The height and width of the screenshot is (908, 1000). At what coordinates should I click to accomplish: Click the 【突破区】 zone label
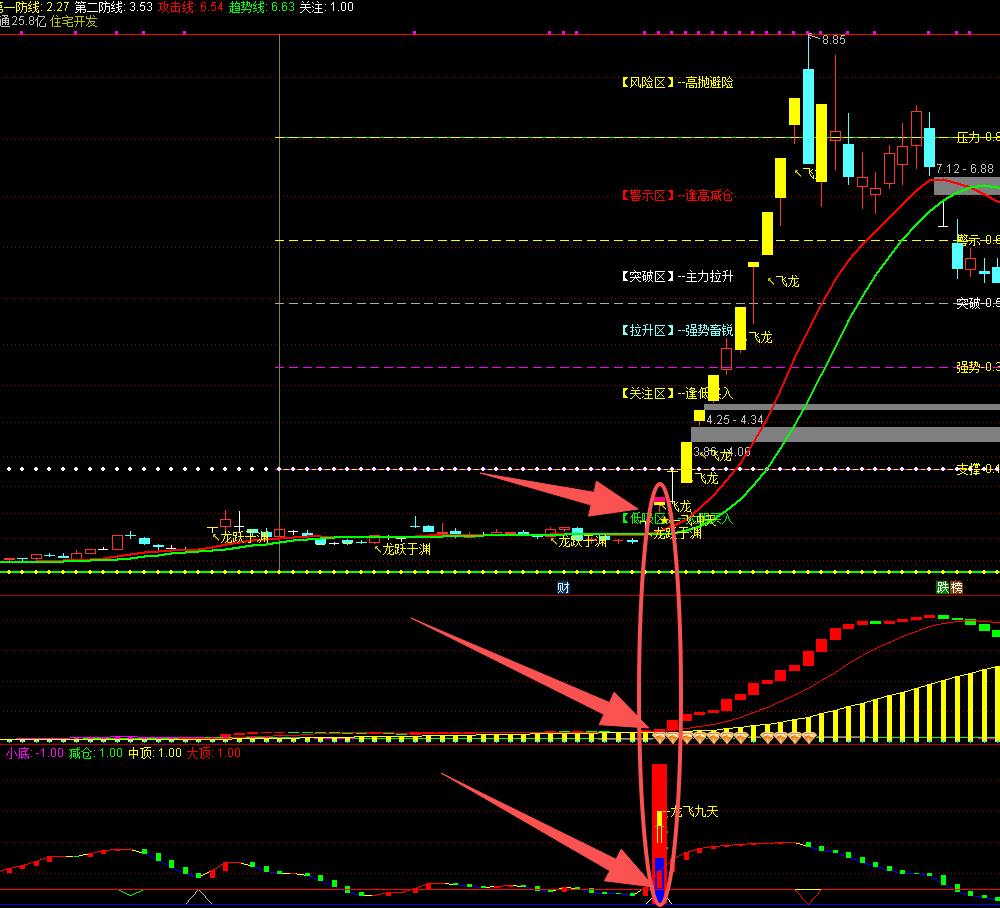pyautogui.click(x=646, y=276)
